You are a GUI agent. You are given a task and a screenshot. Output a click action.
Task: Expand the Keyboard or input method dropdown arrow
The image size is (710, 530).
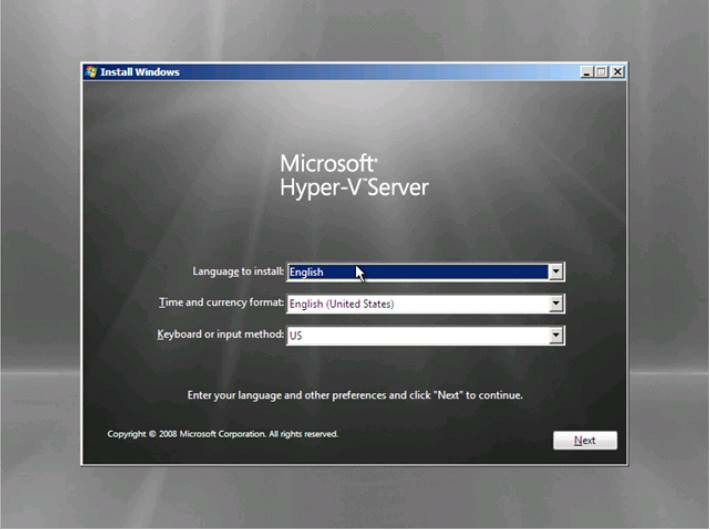click(x=556, y=336)
